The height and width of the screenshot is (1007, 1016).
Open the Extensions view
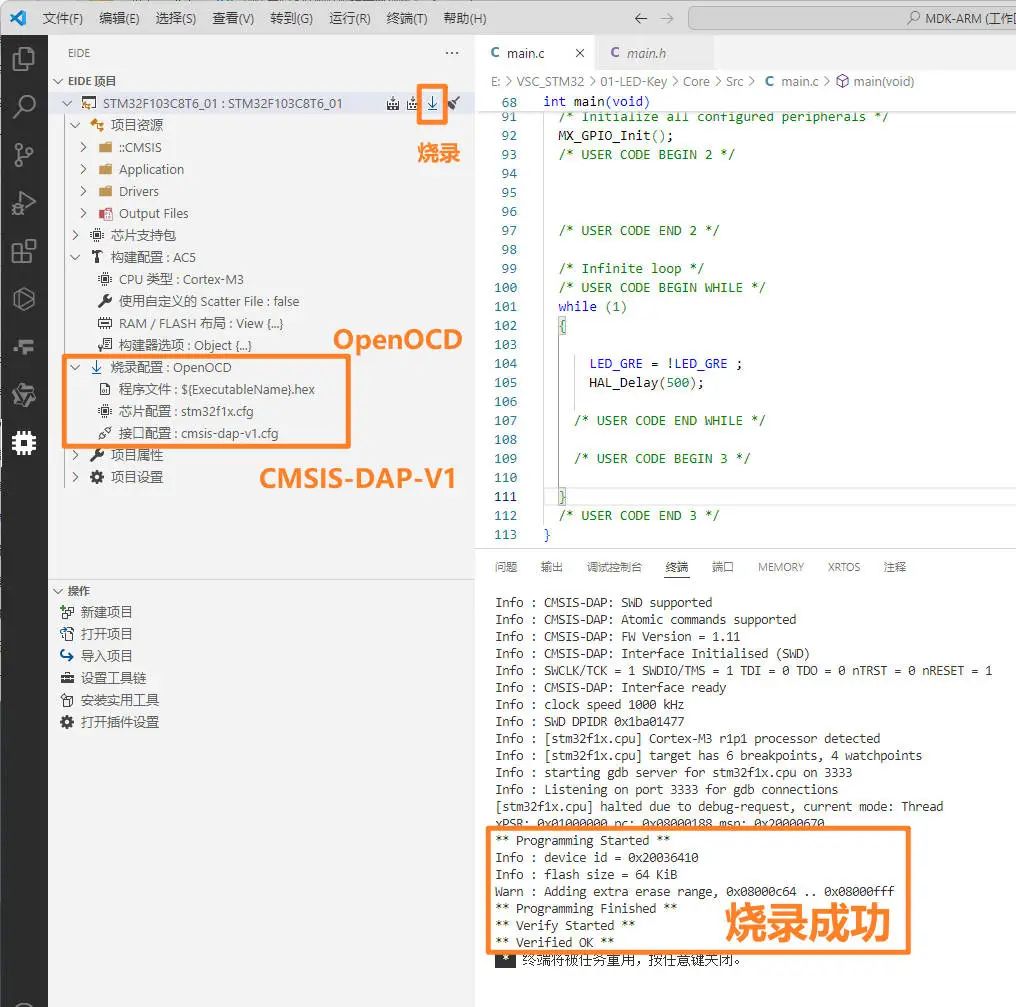24,251
